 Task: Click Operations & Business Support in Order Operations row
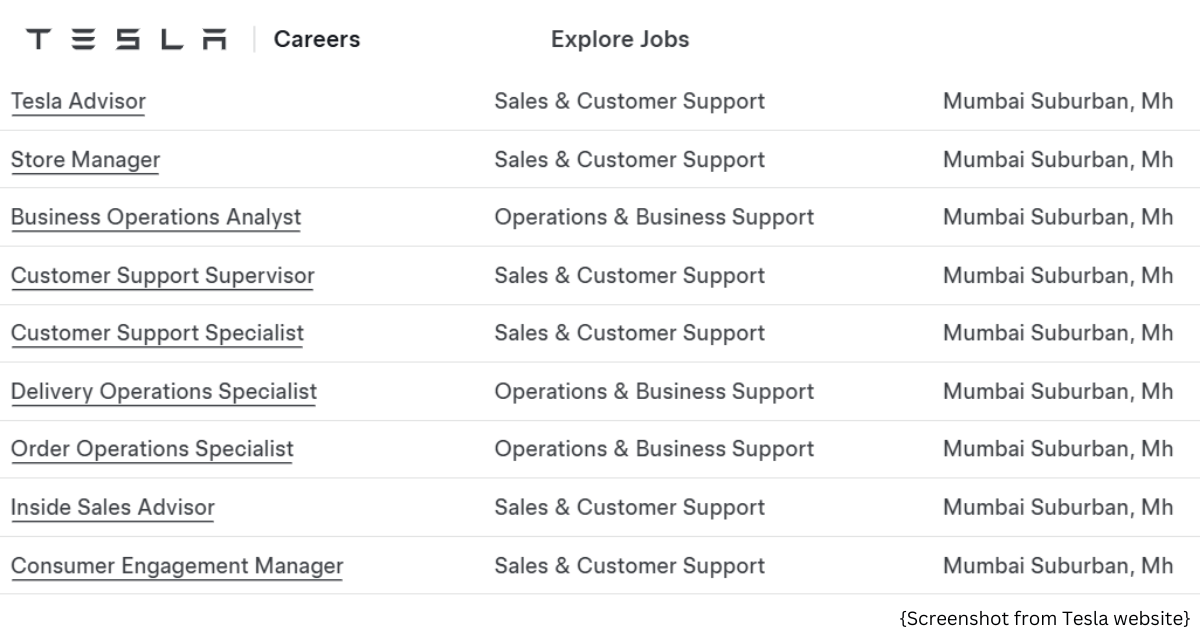point(654,449)
